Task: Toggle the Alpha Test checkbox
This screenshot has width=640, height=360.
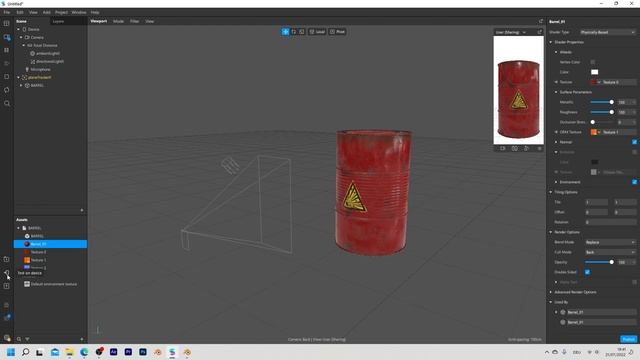Action: 635,282
